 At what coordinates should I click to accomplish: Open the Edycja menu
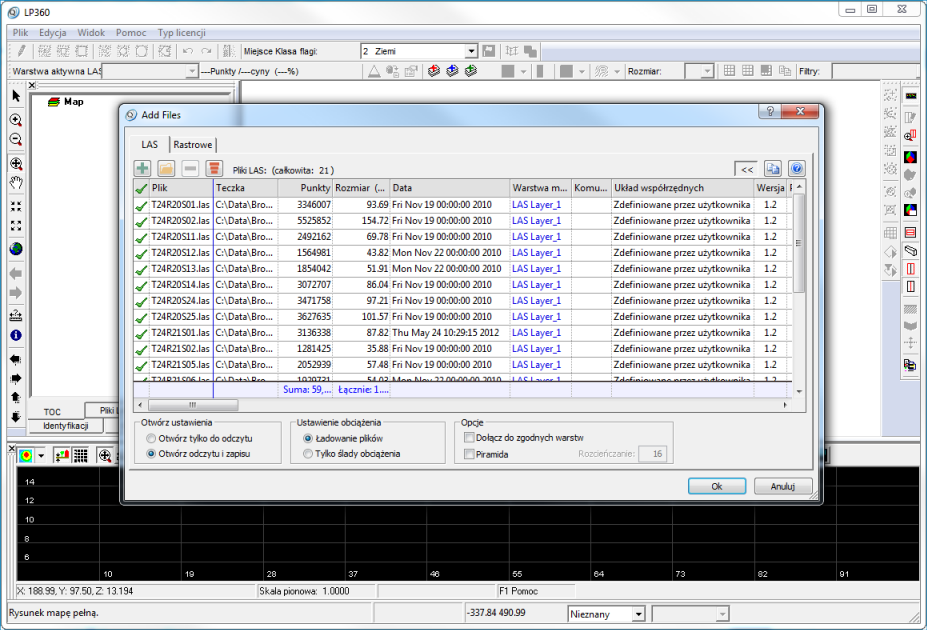tap(53, 33)
